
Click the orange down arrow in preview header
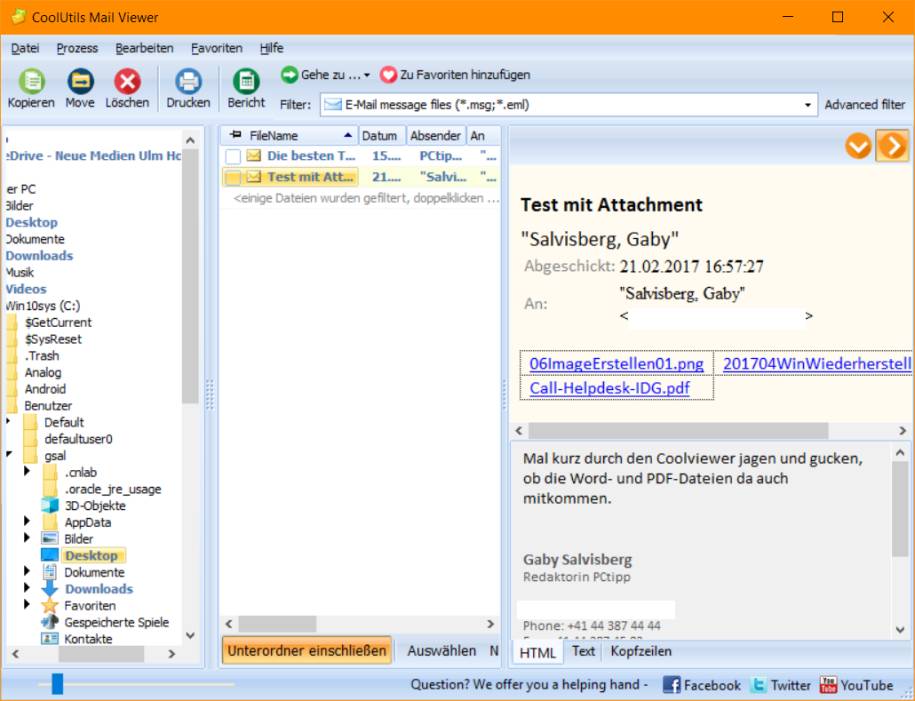click(x=858, y=146)
